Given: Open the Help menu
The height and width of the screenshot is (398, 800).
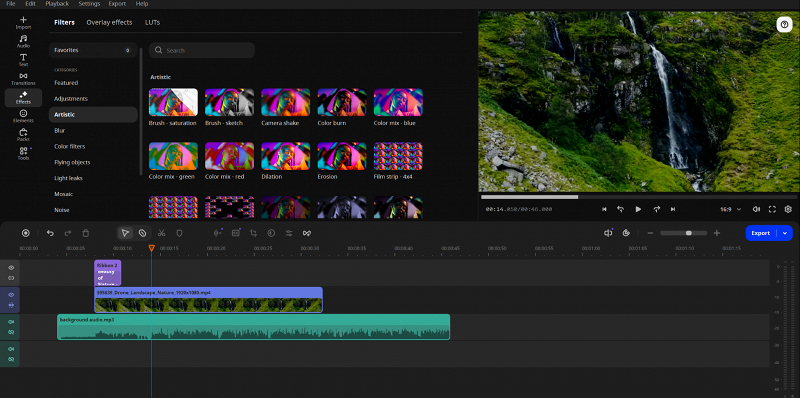Looking at the screenshot, I should pos(142,4).
